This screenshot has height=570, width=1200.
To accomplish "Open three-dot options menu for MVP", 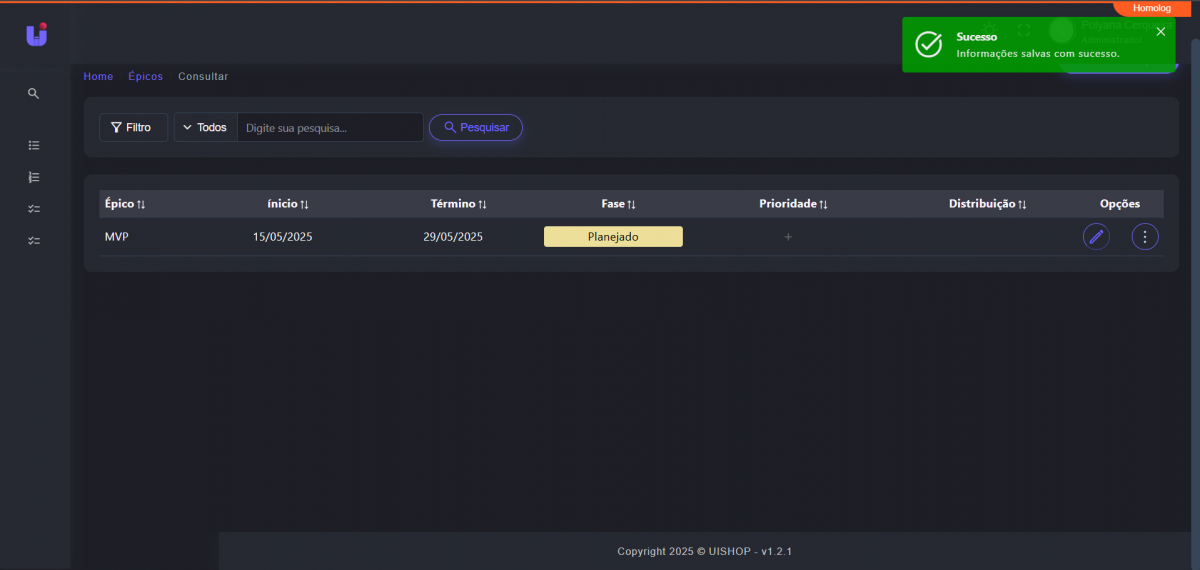I will [1145, 237].
